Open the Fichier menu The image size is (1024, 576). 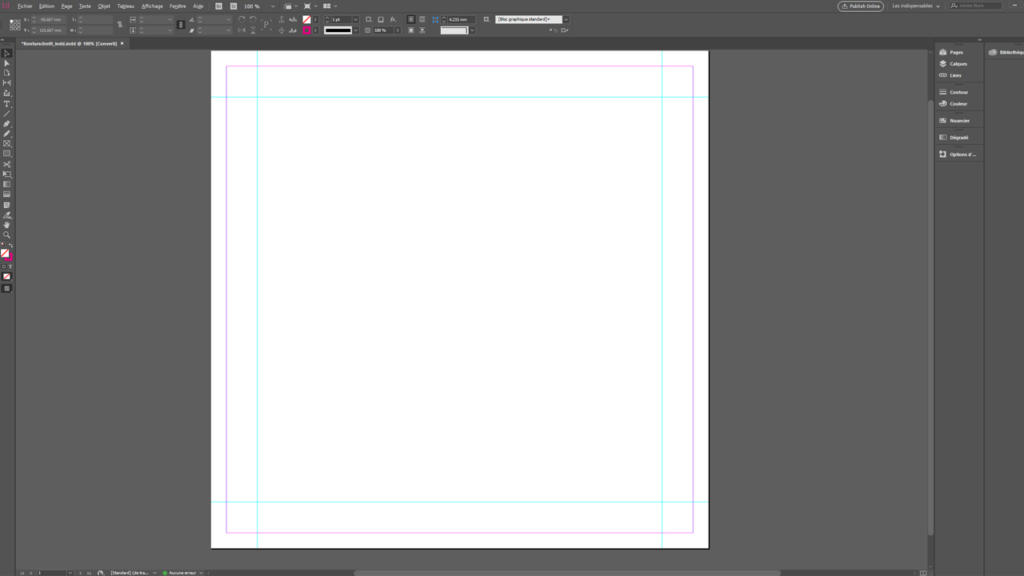tap(25, 6)
